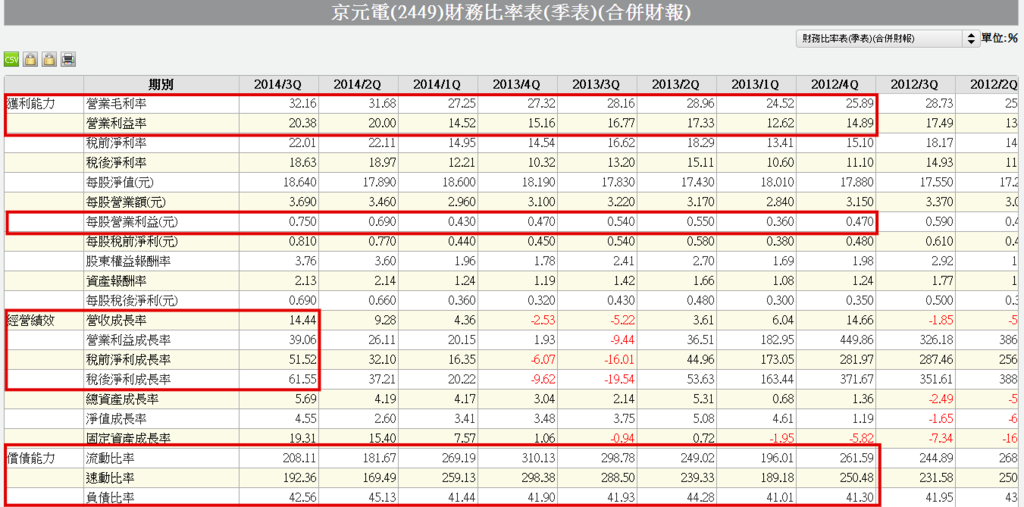The image size is (1024, 507).
Task: Select the 2013/3Q column header
Action: 597,85
